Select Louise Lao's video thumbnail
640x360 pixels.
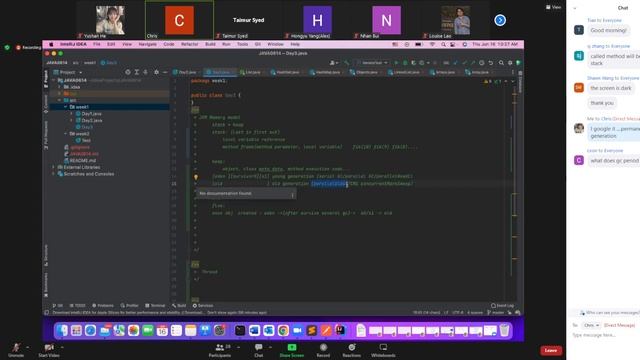[x=456, y=20]
